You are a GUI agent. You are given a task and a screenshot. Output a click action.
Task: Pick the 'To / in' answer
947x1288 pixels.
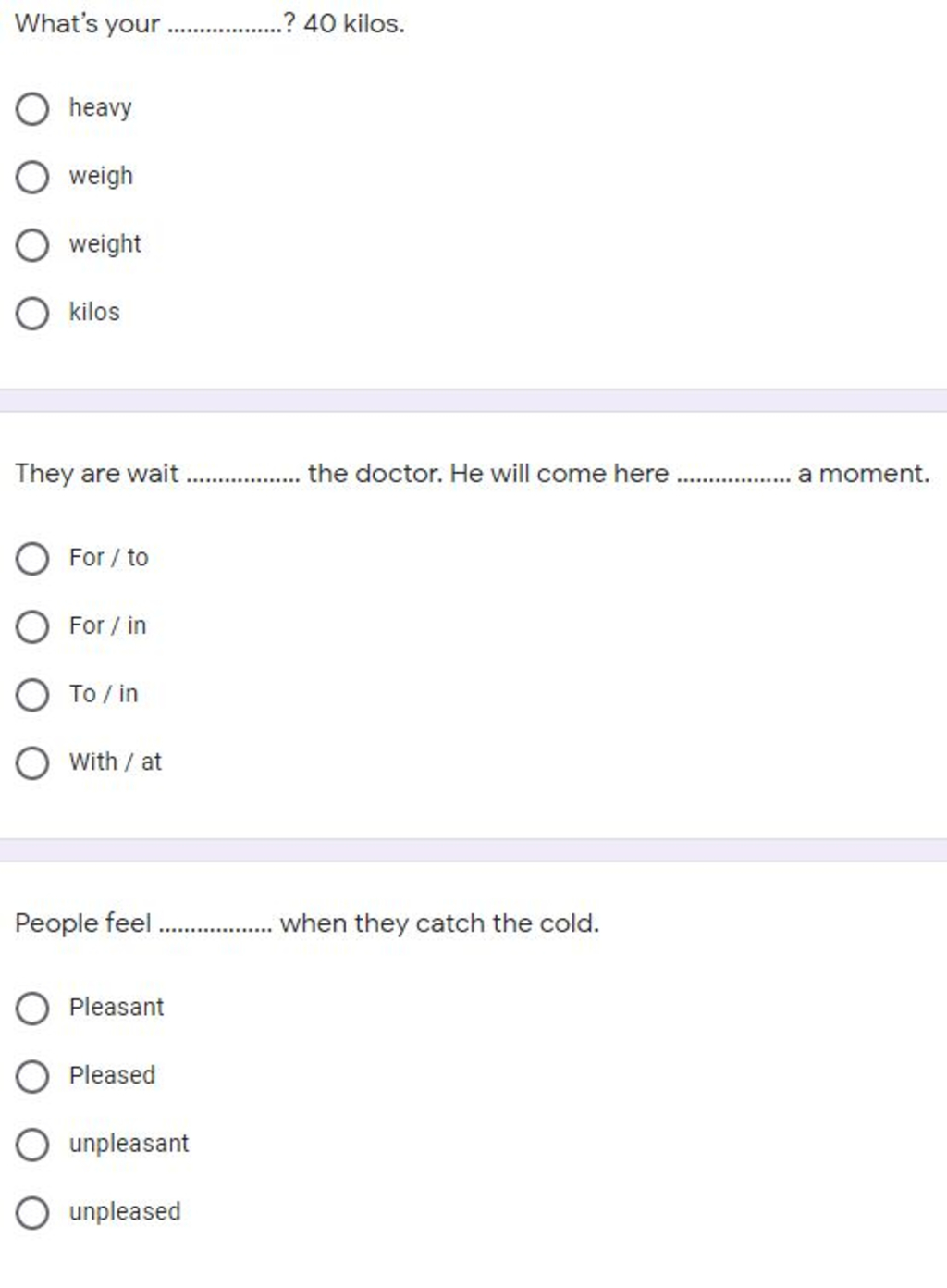32,695
